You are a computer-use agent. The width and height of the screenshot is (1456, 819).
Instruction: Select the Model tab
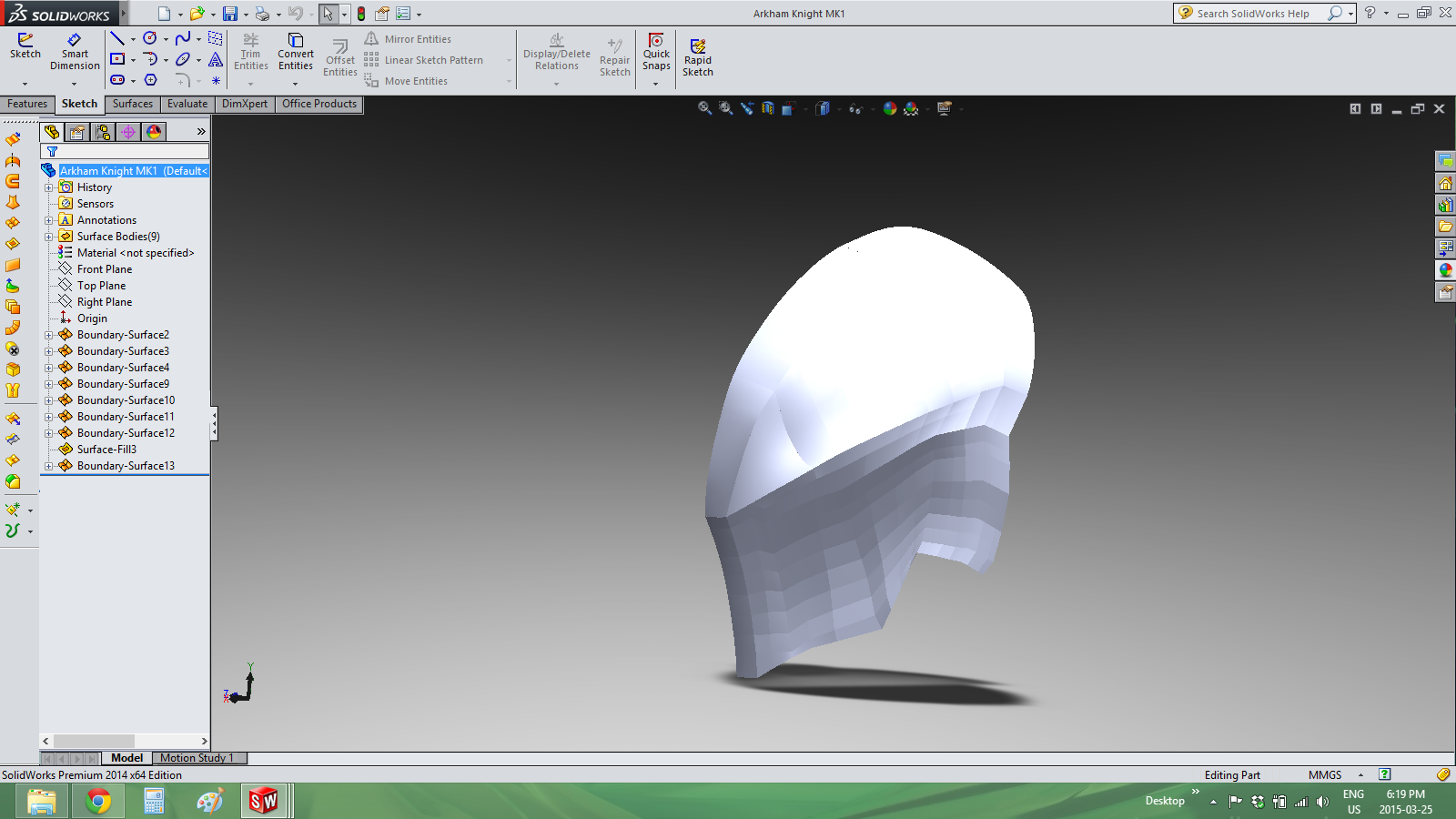point(126,758)
